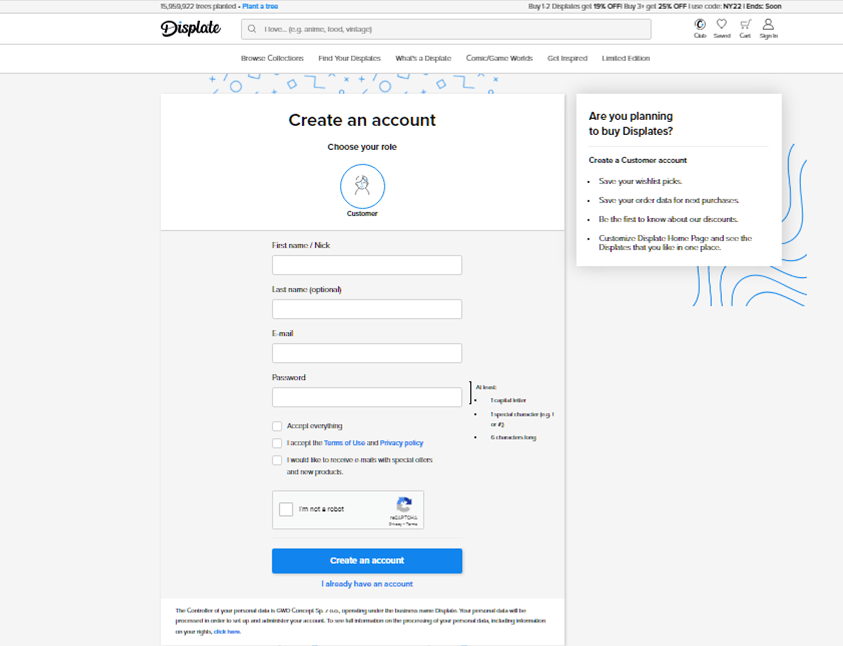The height and width of the screenshot is (646, 843).
Task: Click 'Save your wishlist picks.' text
Action: (640, 181)
